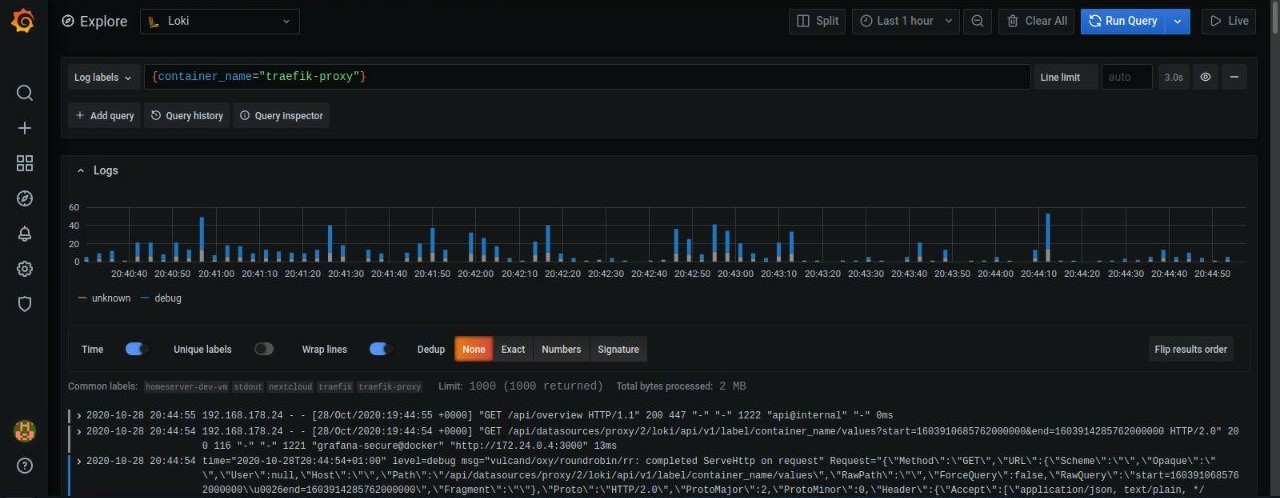Open the Server Admin shield icon

[25, 304]
